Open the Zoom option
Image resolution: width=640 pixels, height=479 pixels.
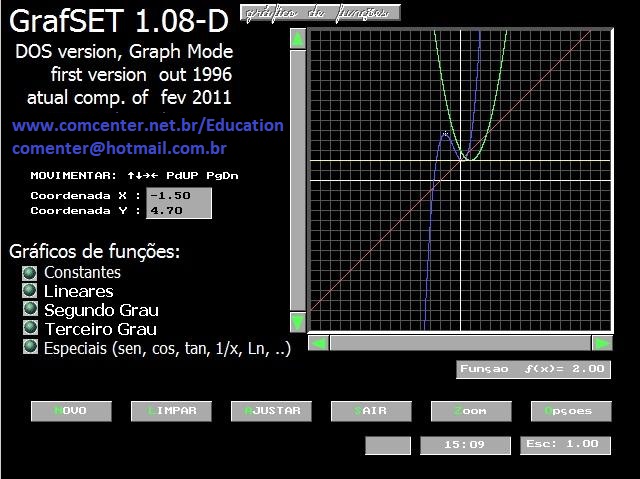click(471, 411)
